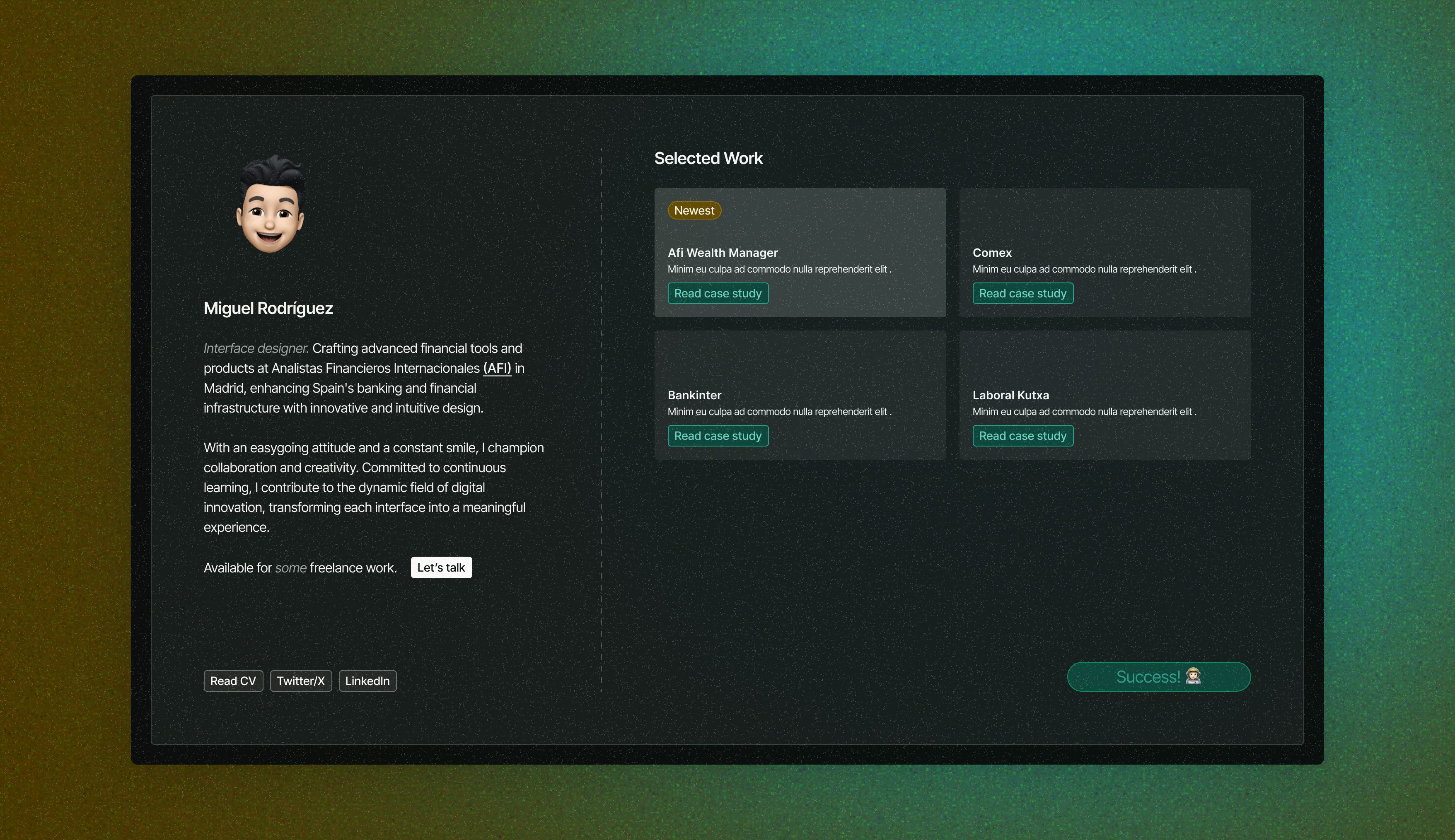Click the Newest badge on the top card
The height and width of the screenshot is (840, 1455).
coord(694,210)
